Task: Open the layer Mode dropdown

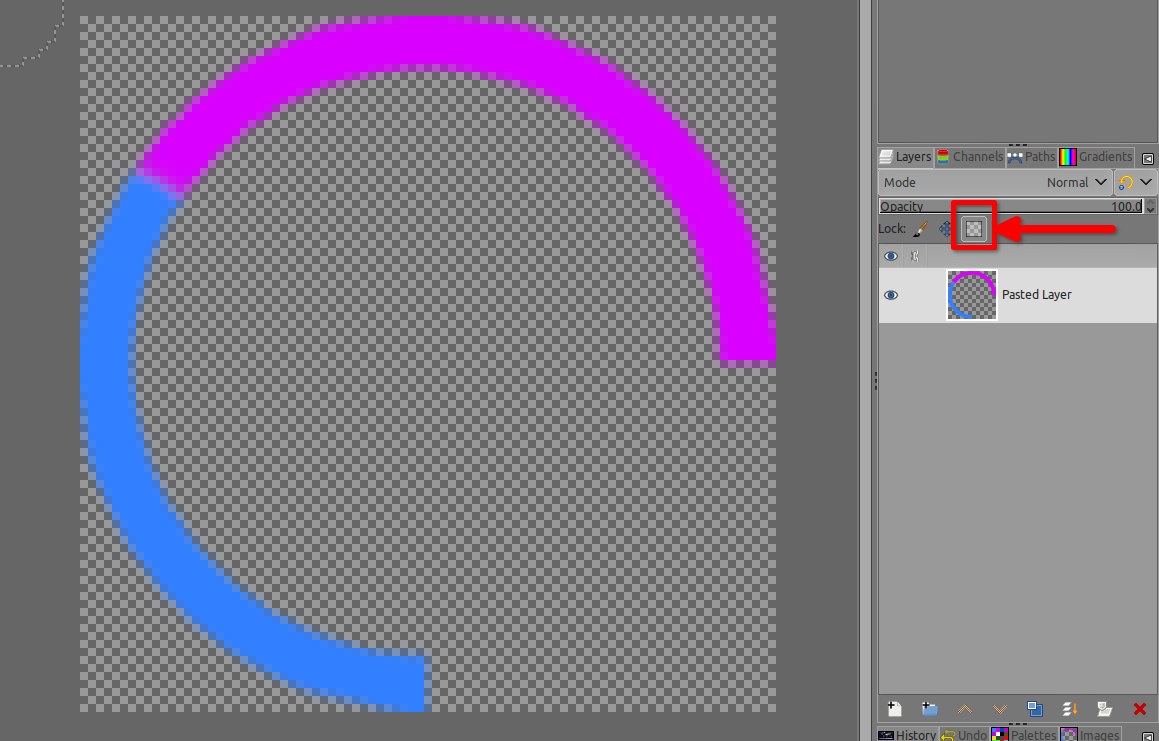Action: click(x=995, y=183)
